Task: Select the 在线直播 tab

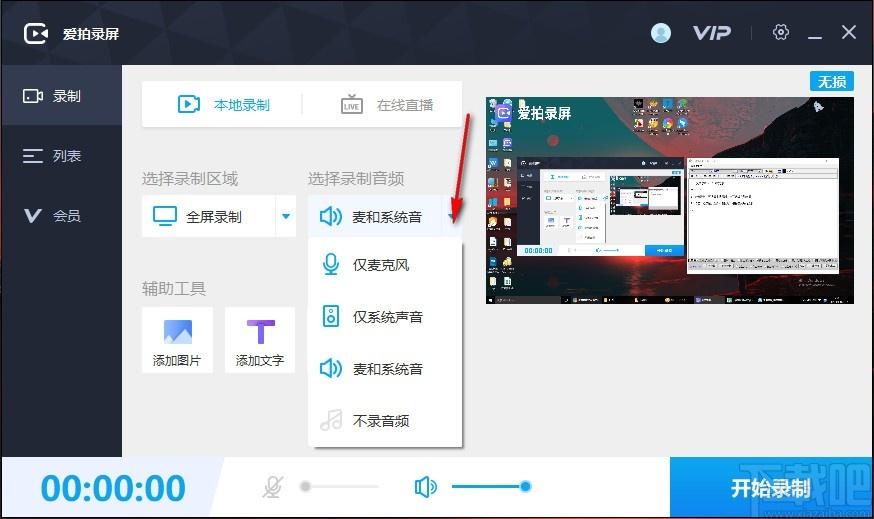Action: [387, 105]
